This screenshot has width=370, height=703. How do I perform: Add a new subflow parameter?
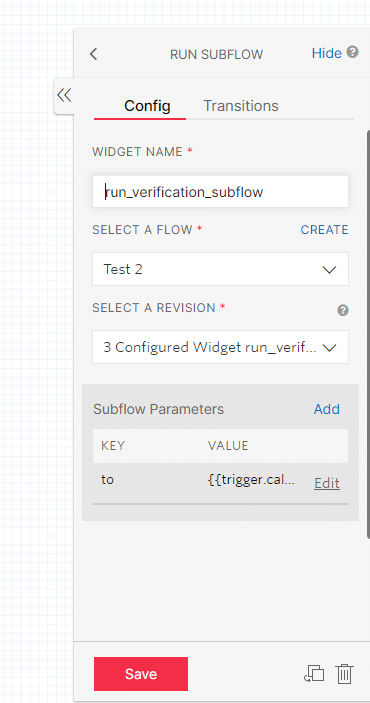pos(326,409)
